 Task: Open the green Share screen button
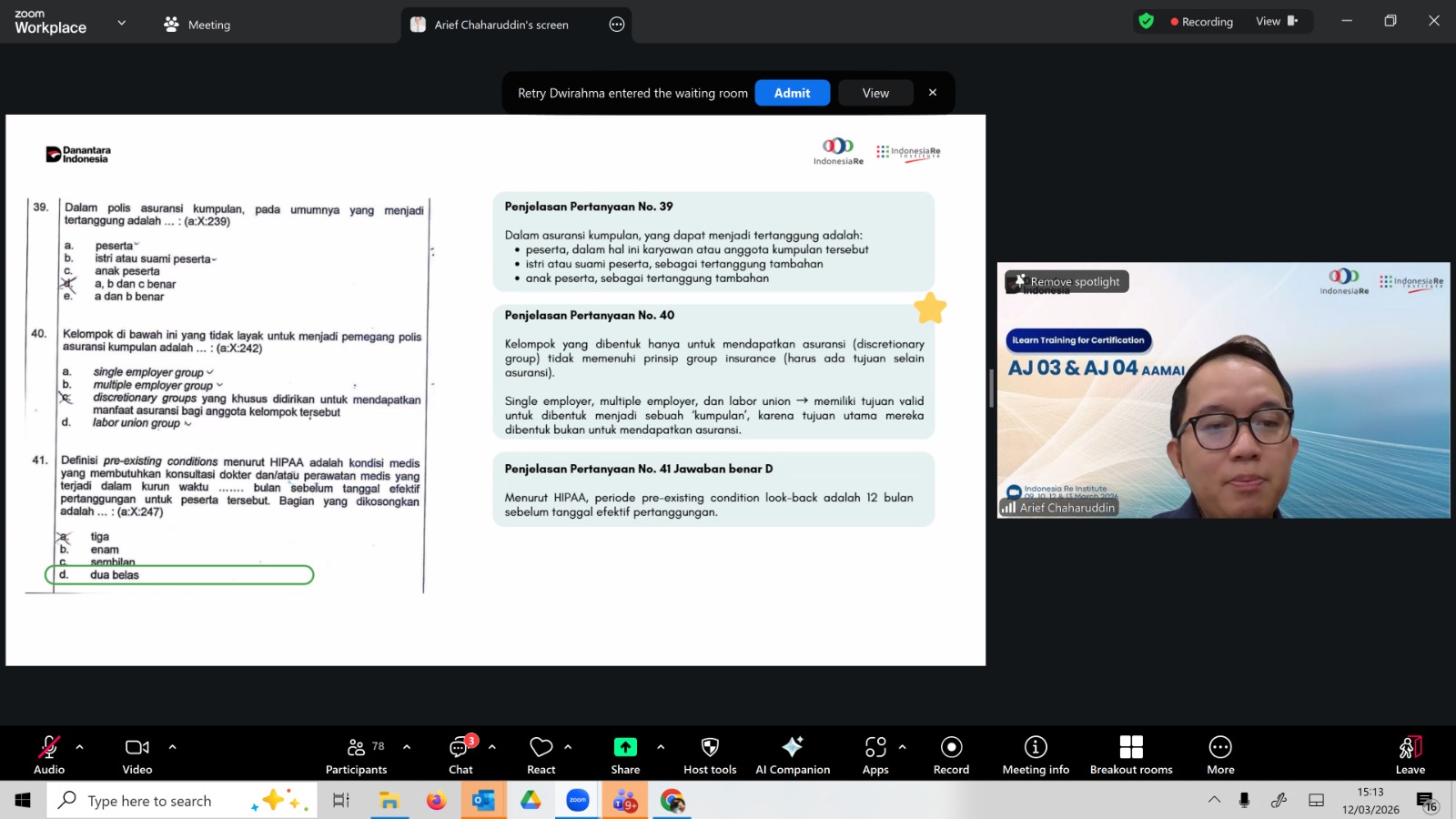click(x=625, y=755)
